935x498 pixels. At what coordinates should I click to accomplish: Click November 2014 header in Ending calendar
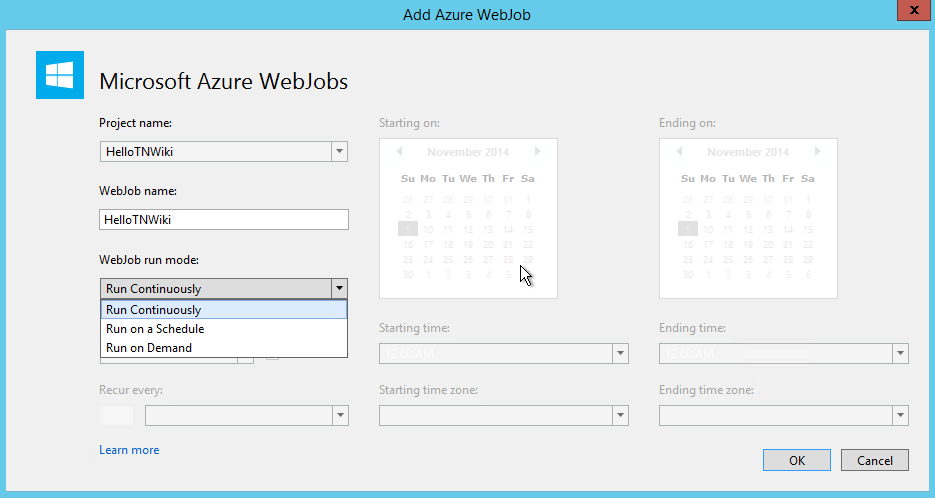pos(748,152)
